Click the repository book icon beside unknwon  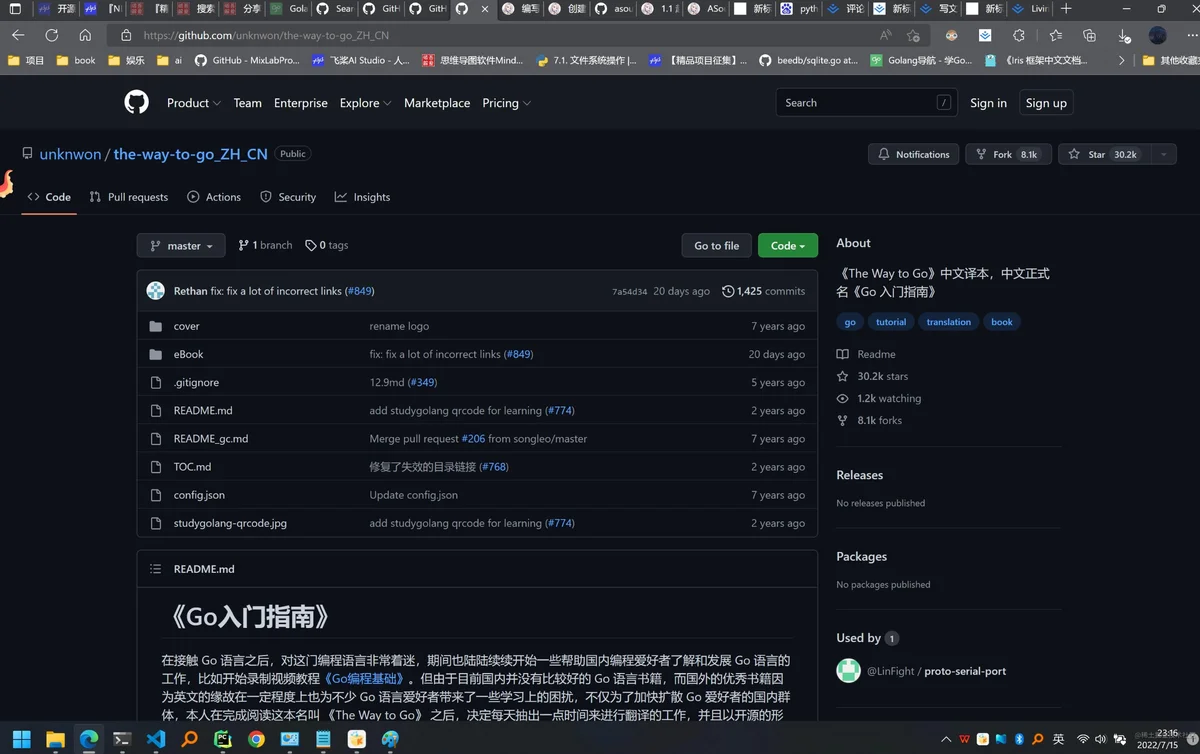[x=28, y=154]
